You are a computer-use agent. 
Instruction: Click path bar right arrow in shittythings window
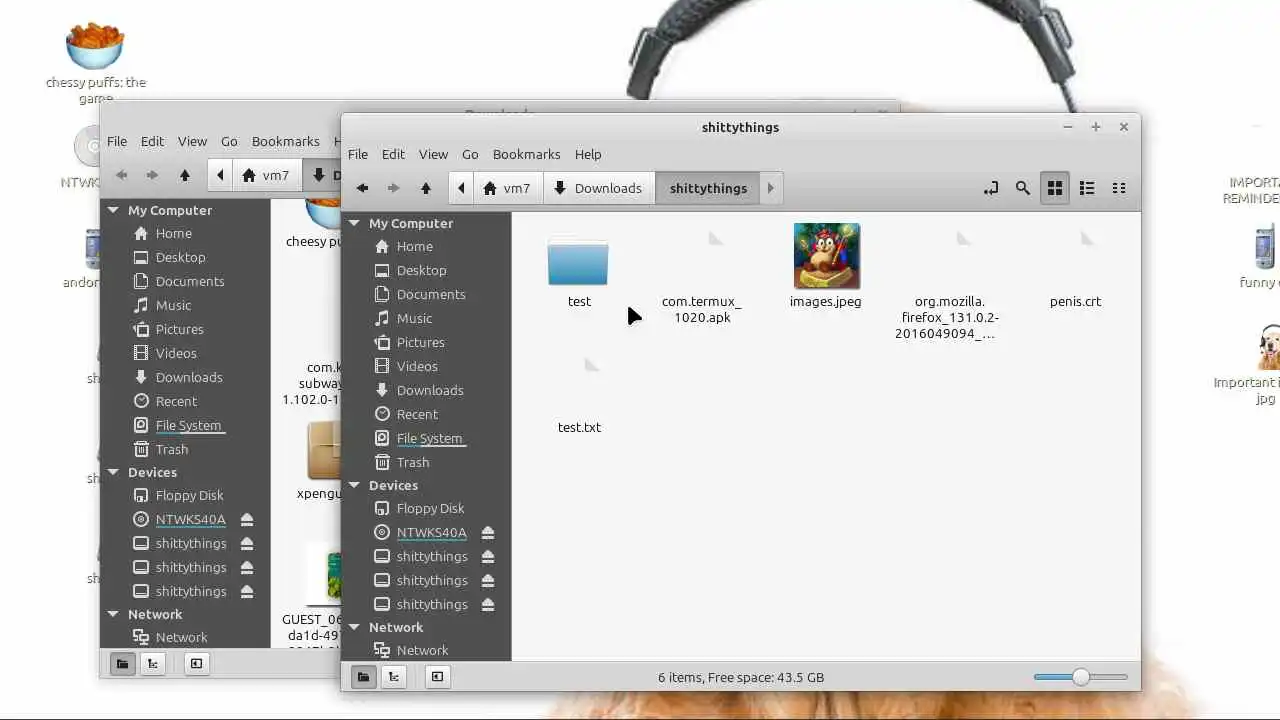[x=770, y=188]
